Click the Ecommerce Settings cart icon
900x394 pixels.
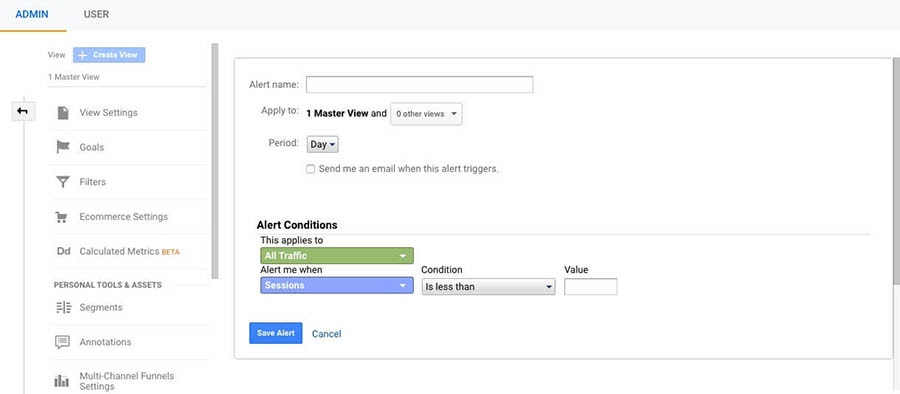pos(61,217)
